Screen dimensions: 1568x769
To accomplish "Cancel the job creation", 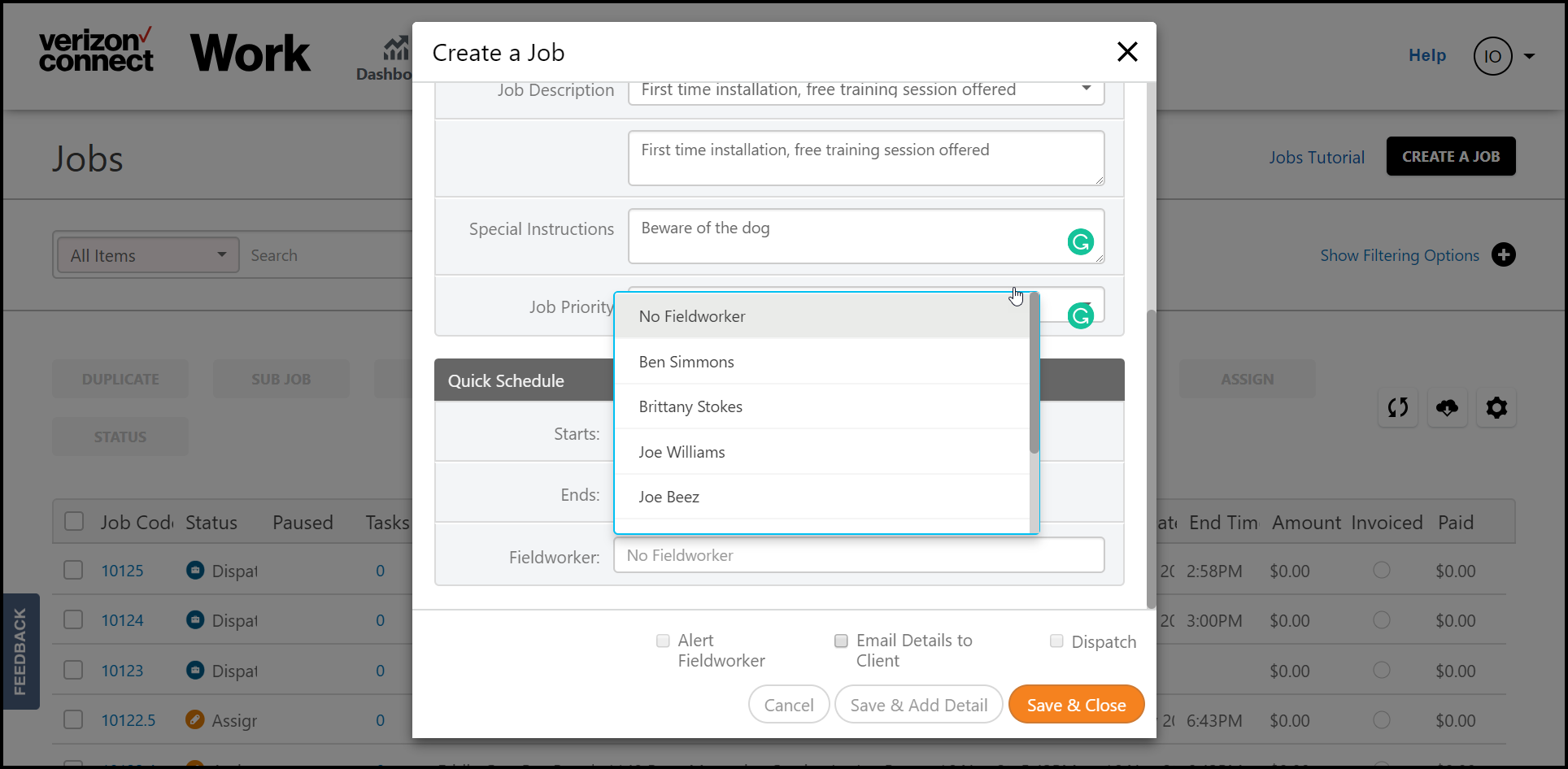I will 789,705.
